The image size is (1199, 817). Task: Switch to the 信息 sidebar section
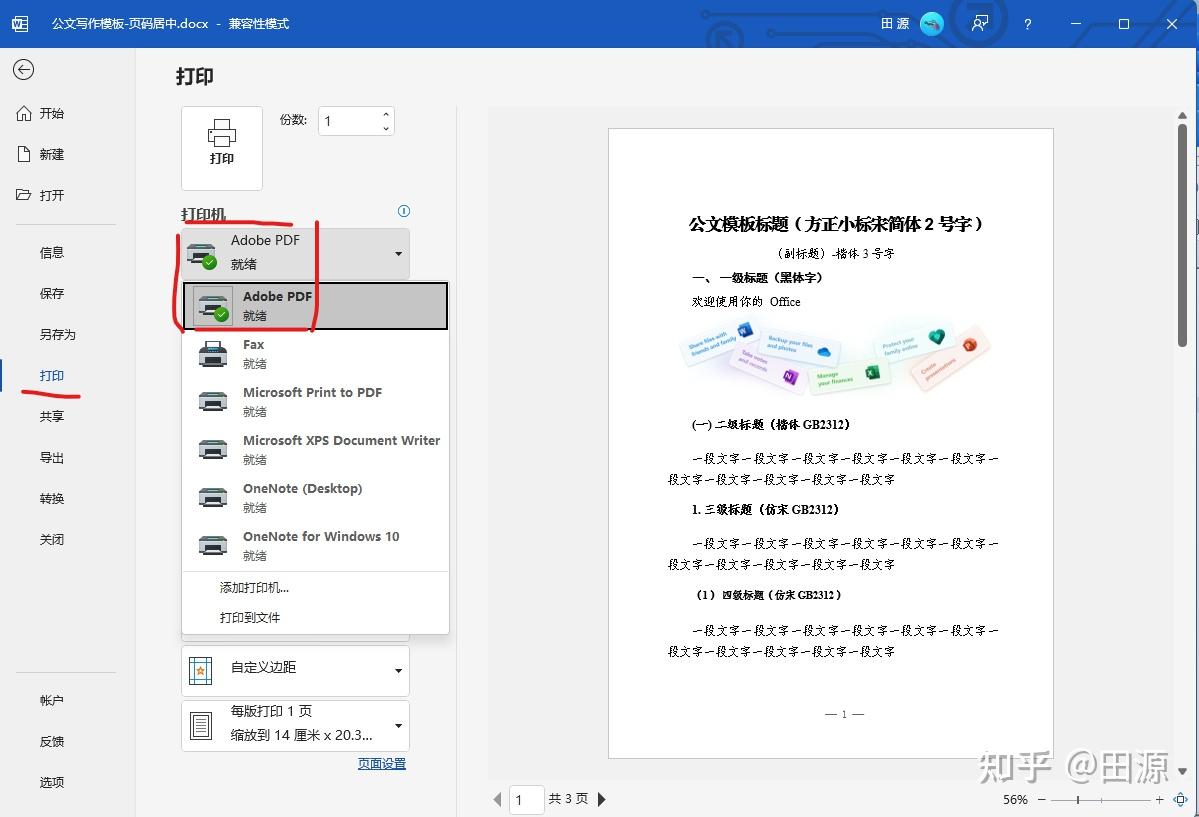click(x=51, y=252)
